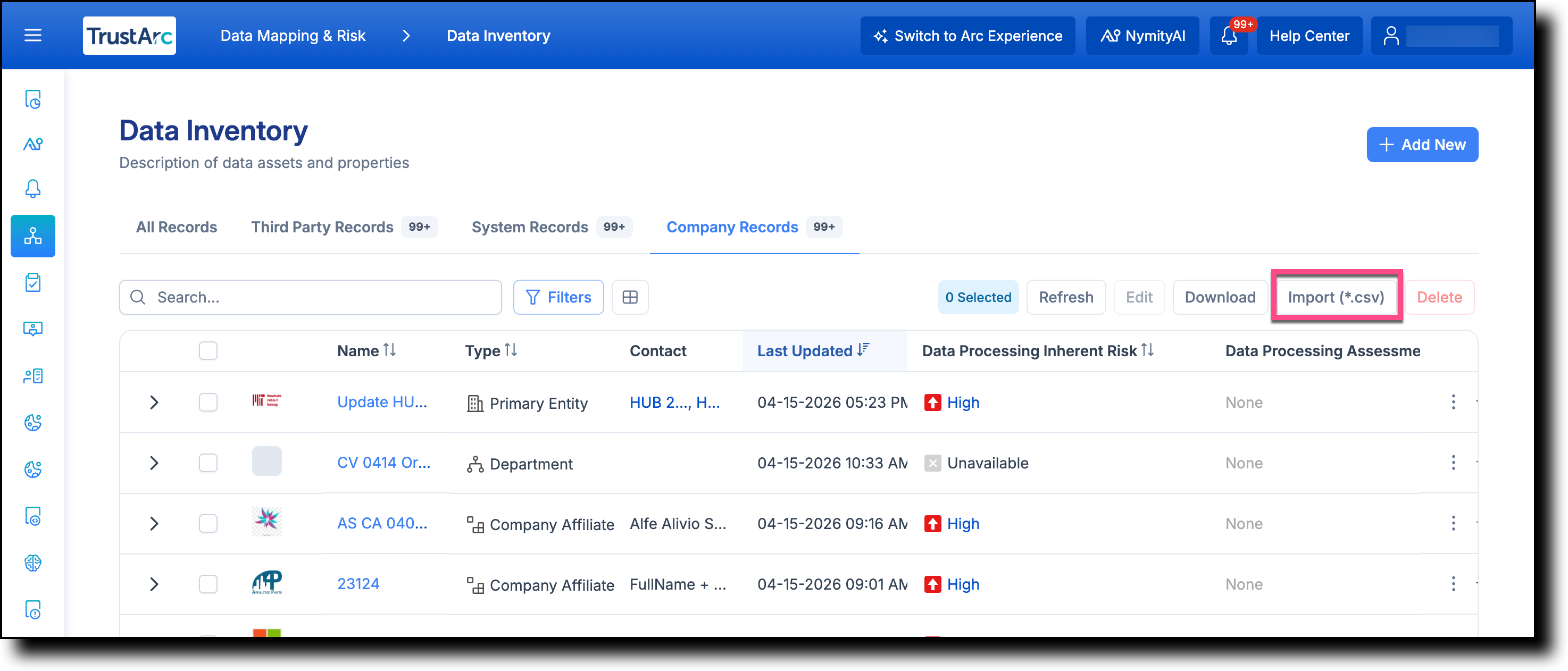Screen dimensions: 1568x671
Task: Focus the Search input field
Action: tap(311, 297)
